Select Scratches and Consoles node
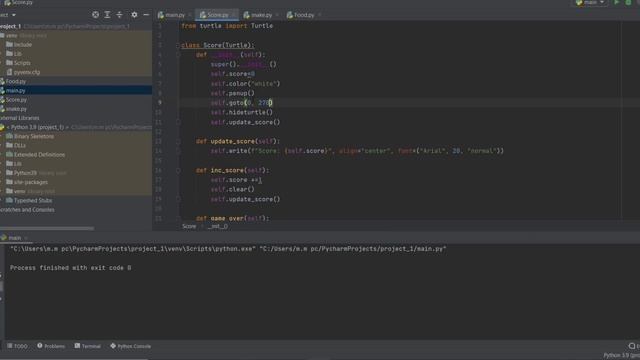640x360 pixels. point(27,210)
